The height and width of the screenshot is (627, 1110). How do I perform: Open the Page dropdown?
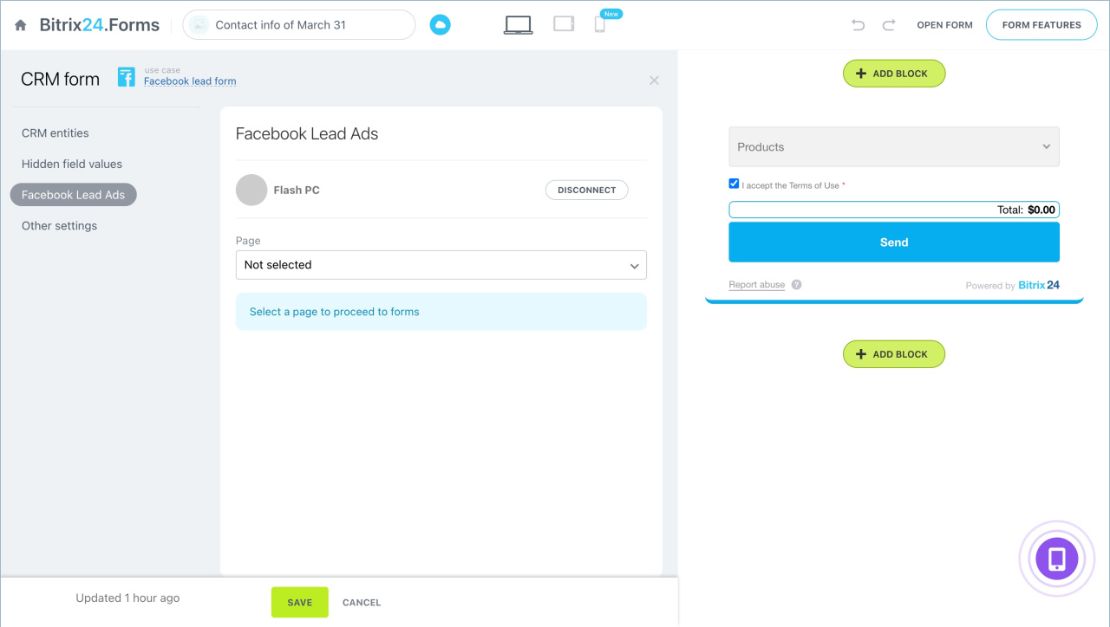click(x=441, y=265)
